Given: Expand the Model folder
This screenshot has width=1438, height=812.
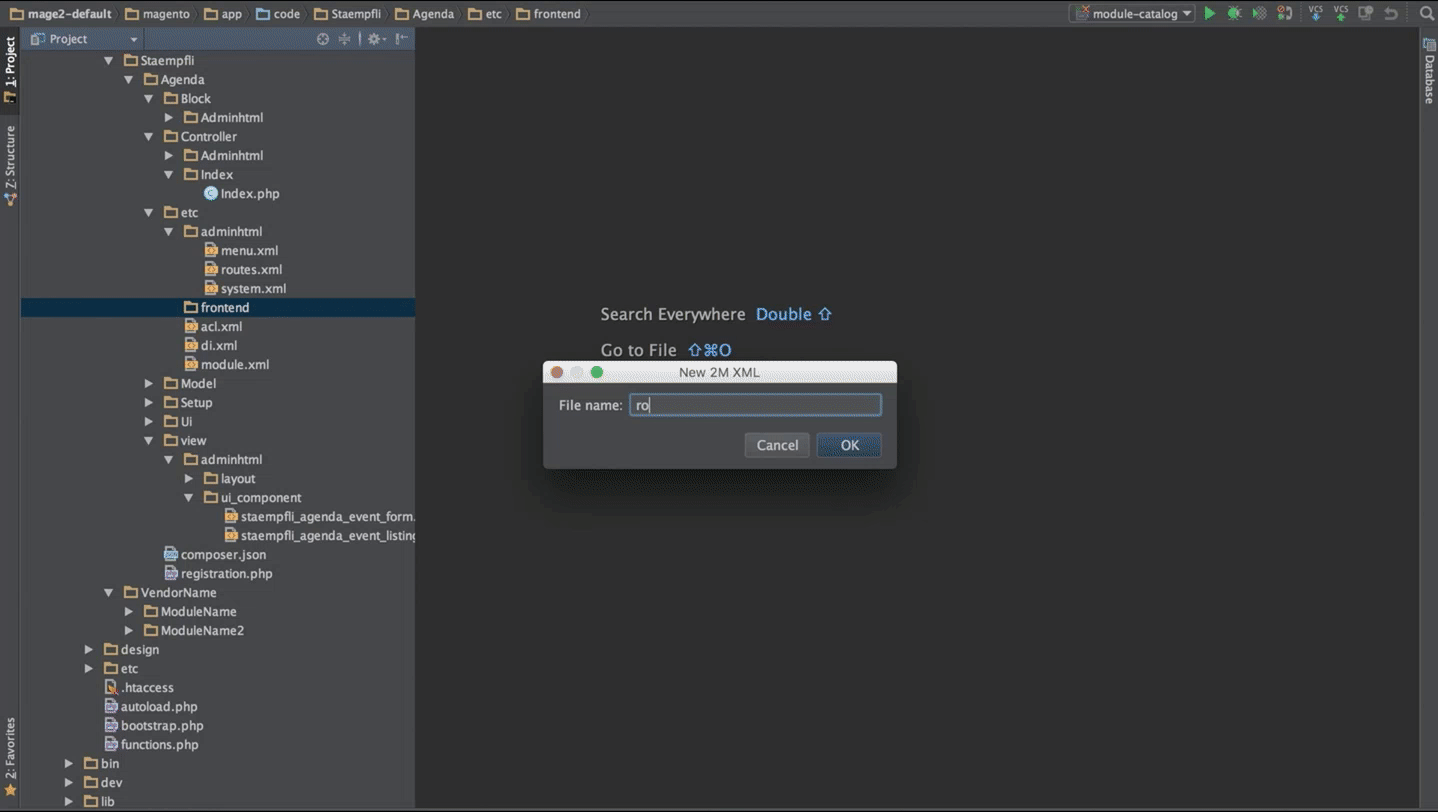Looking at the screenshot, I should tap(149, 384).
